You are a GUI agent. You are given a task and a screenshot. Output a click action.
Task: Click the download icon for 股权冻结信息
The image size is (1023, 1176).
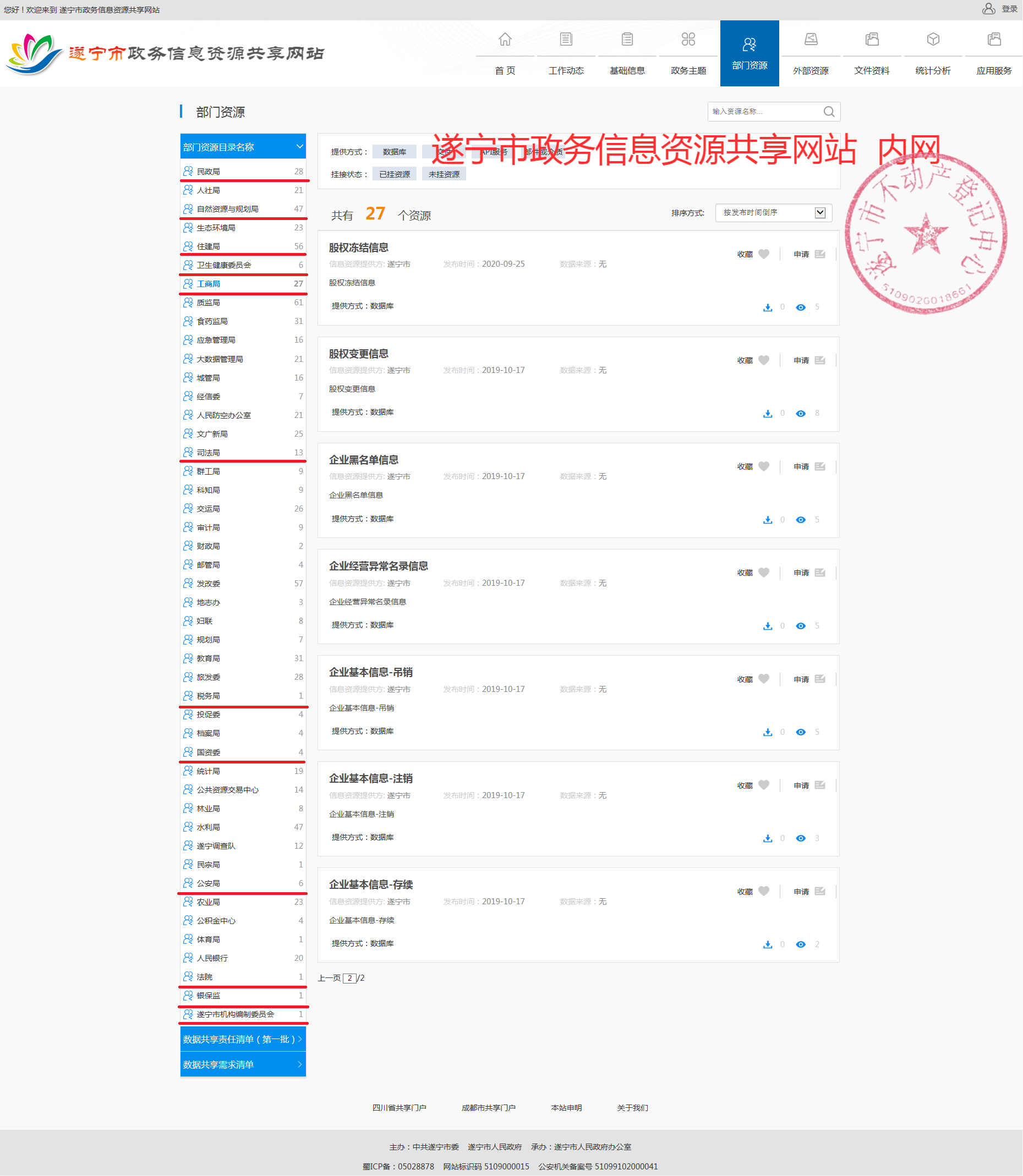[x=768, y=307]
